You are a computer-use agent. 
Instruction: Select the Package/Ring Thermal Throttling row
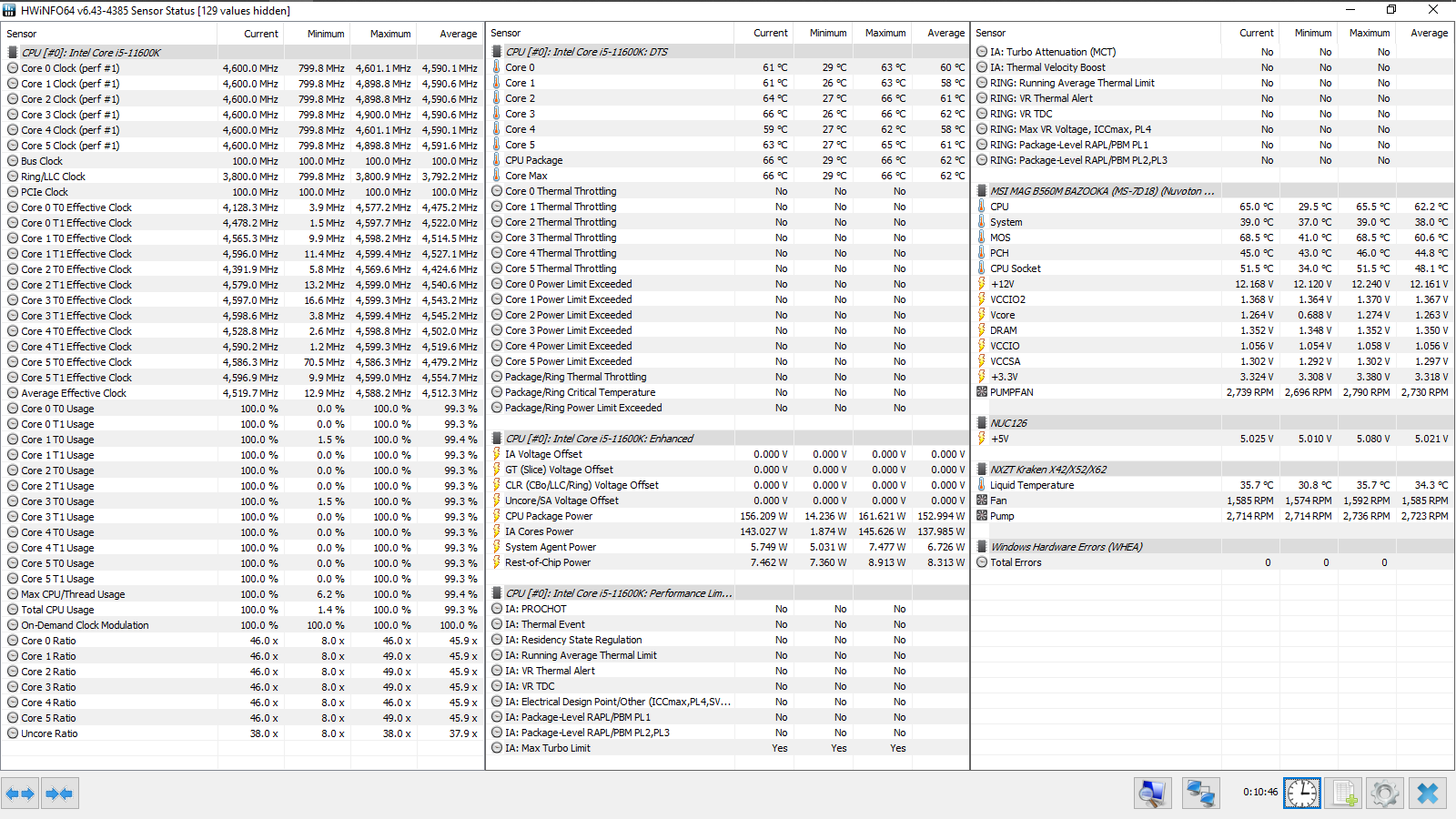(728, 377)
